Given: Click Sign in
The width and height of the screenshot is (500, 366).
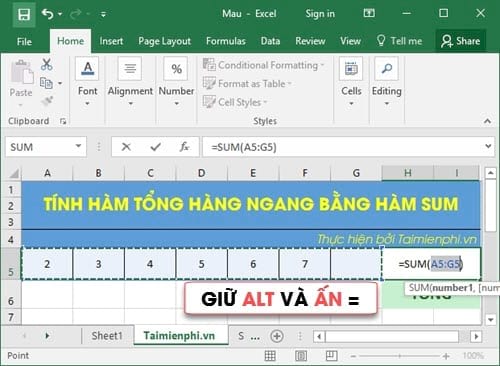Looking at the screenshot, I should coord(320,14).
